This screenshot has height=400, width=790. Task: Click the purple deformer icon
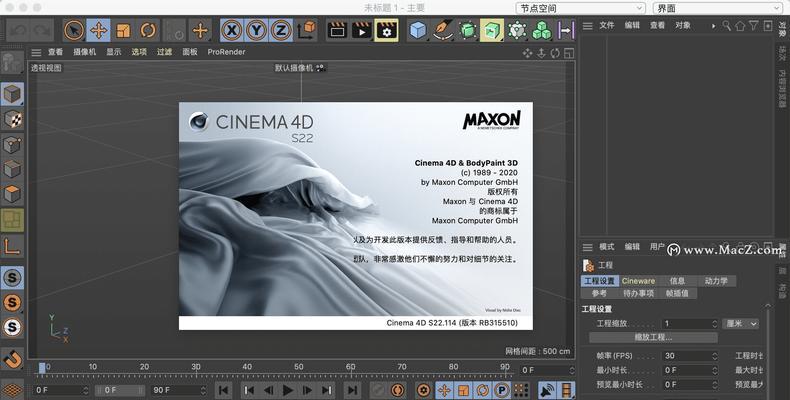pyautogui.click(x=566, y=30)
